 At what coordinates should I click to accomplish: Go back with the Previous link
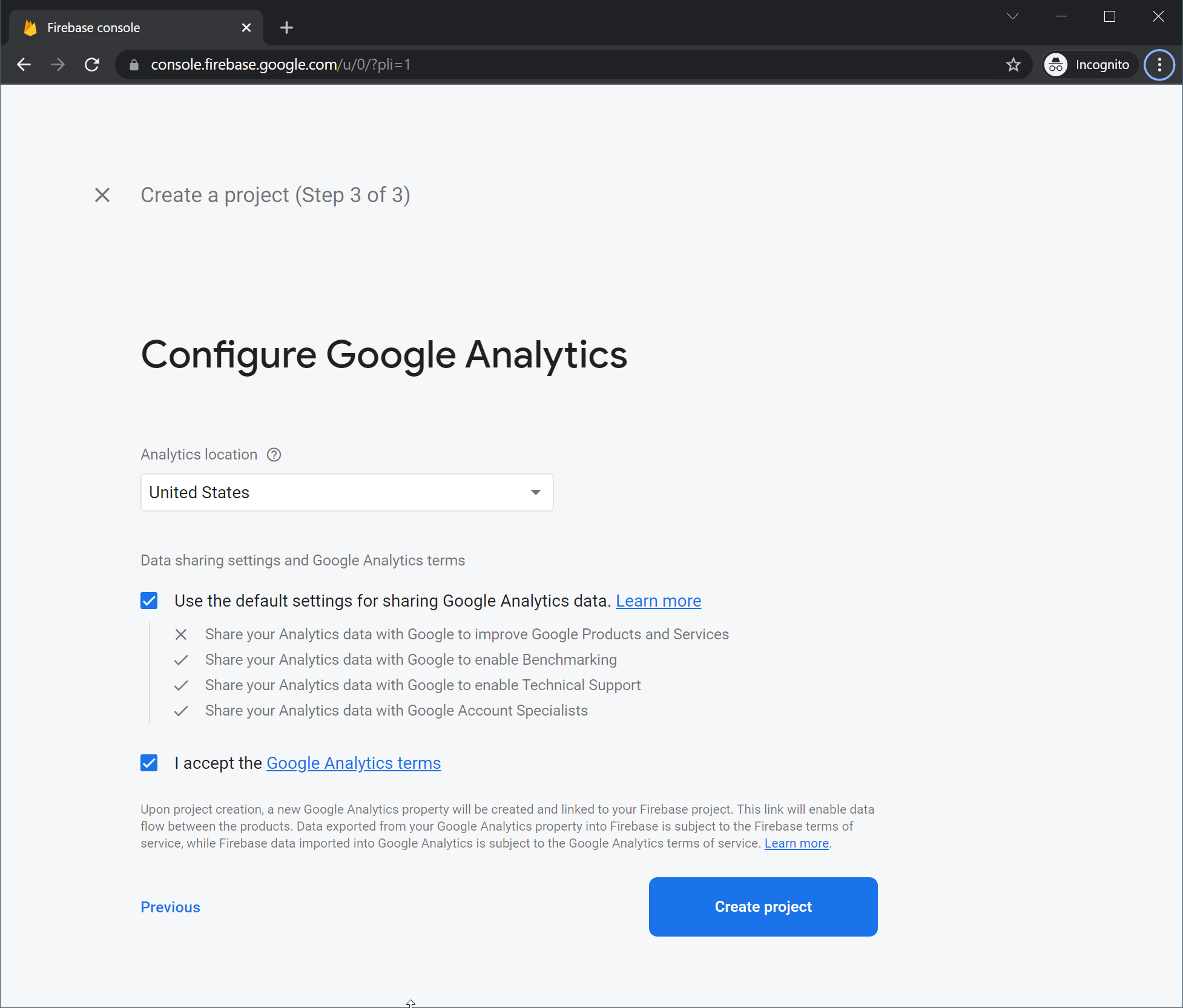[x=170, y=907]
